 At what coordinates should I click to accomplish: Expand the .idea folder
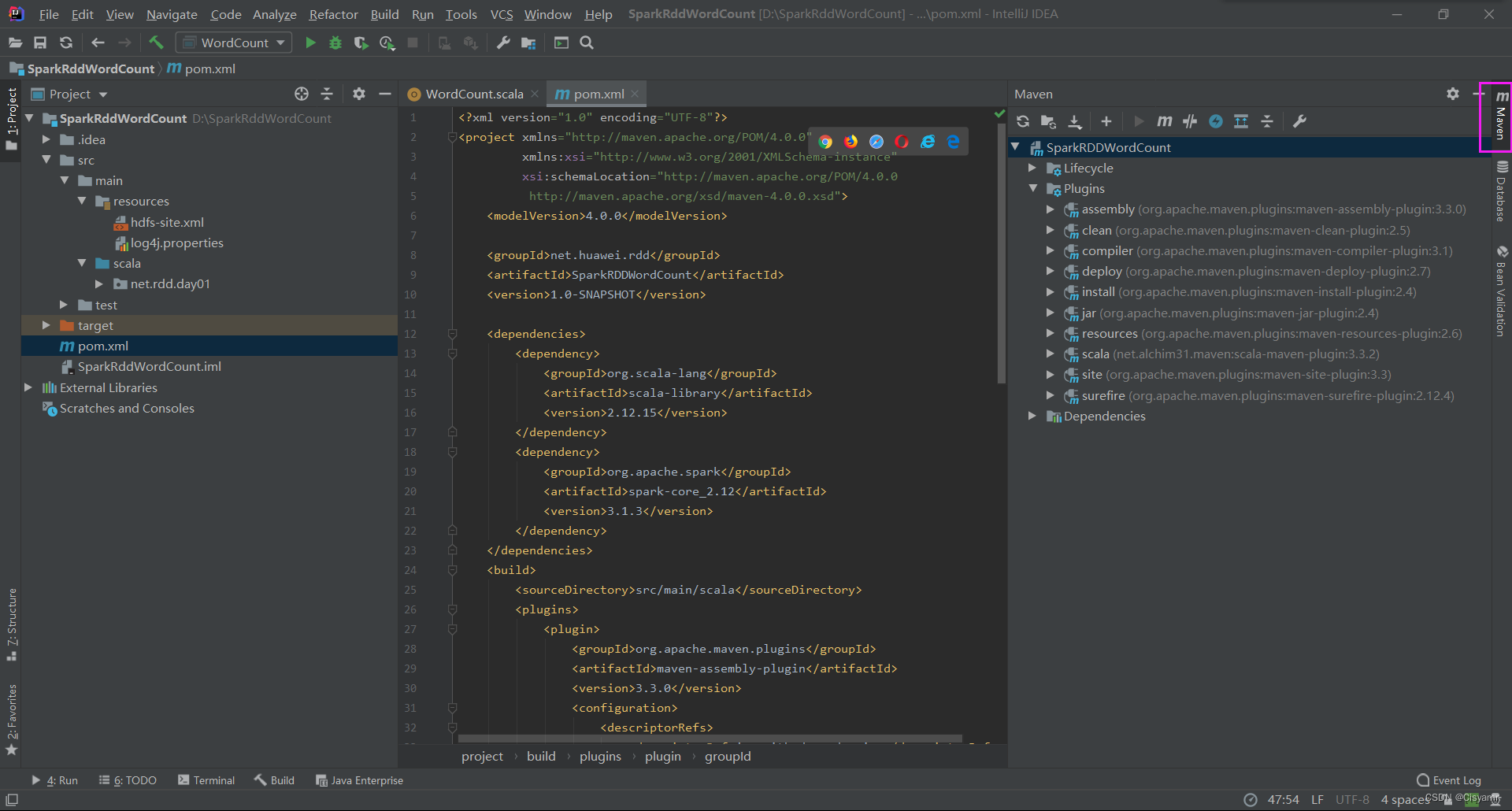click(x=46, y=139)
